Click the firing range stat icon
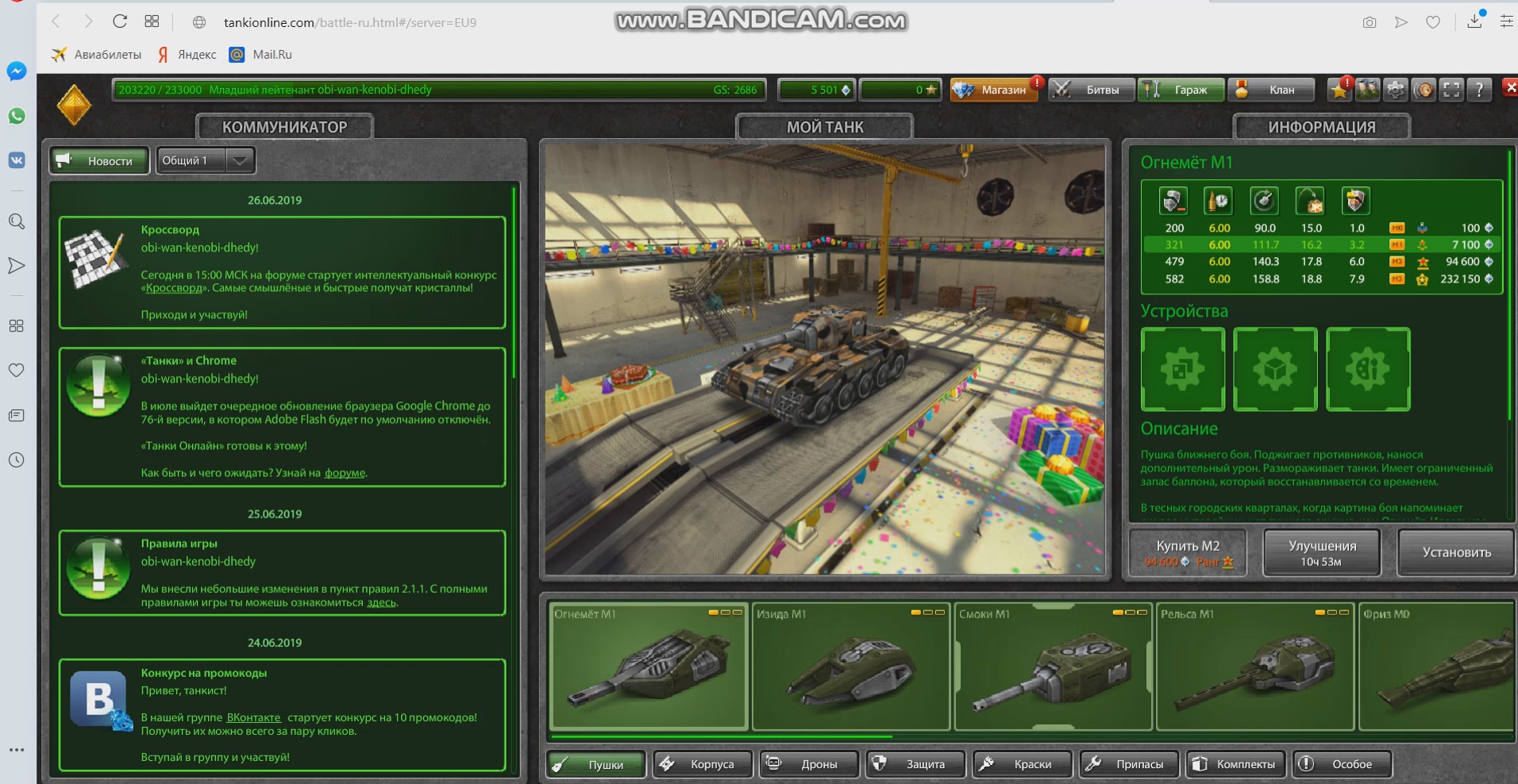Screen dimensions: 1518x784 pos(1310,201)
